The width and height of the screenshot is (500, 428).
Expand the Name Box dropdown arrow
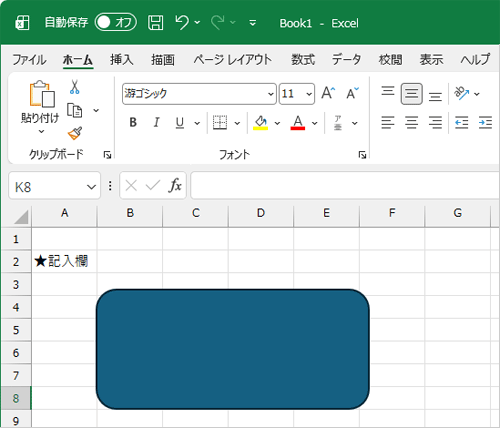pyautogui.click(x=91, y=187)
